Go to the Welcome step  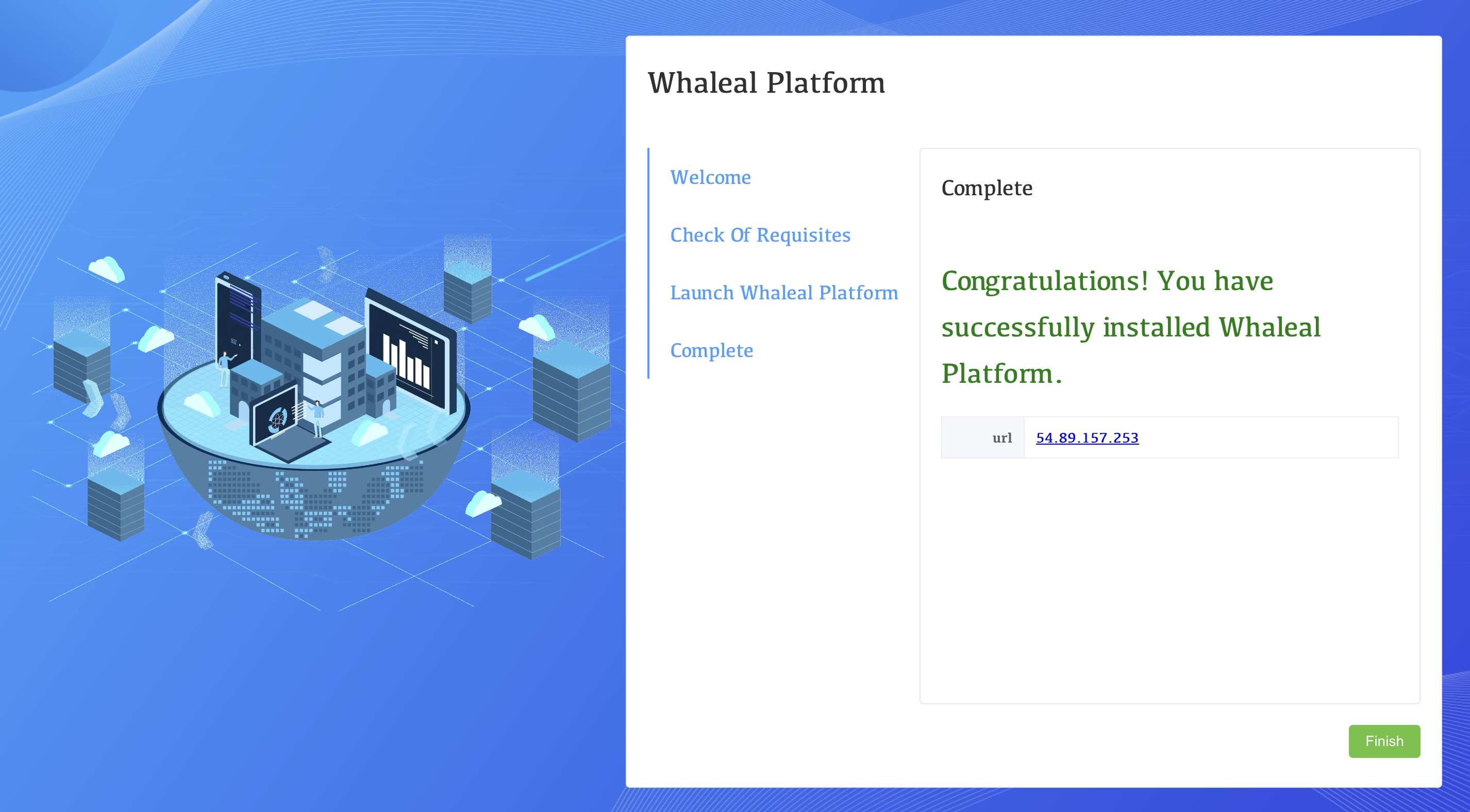710,177
